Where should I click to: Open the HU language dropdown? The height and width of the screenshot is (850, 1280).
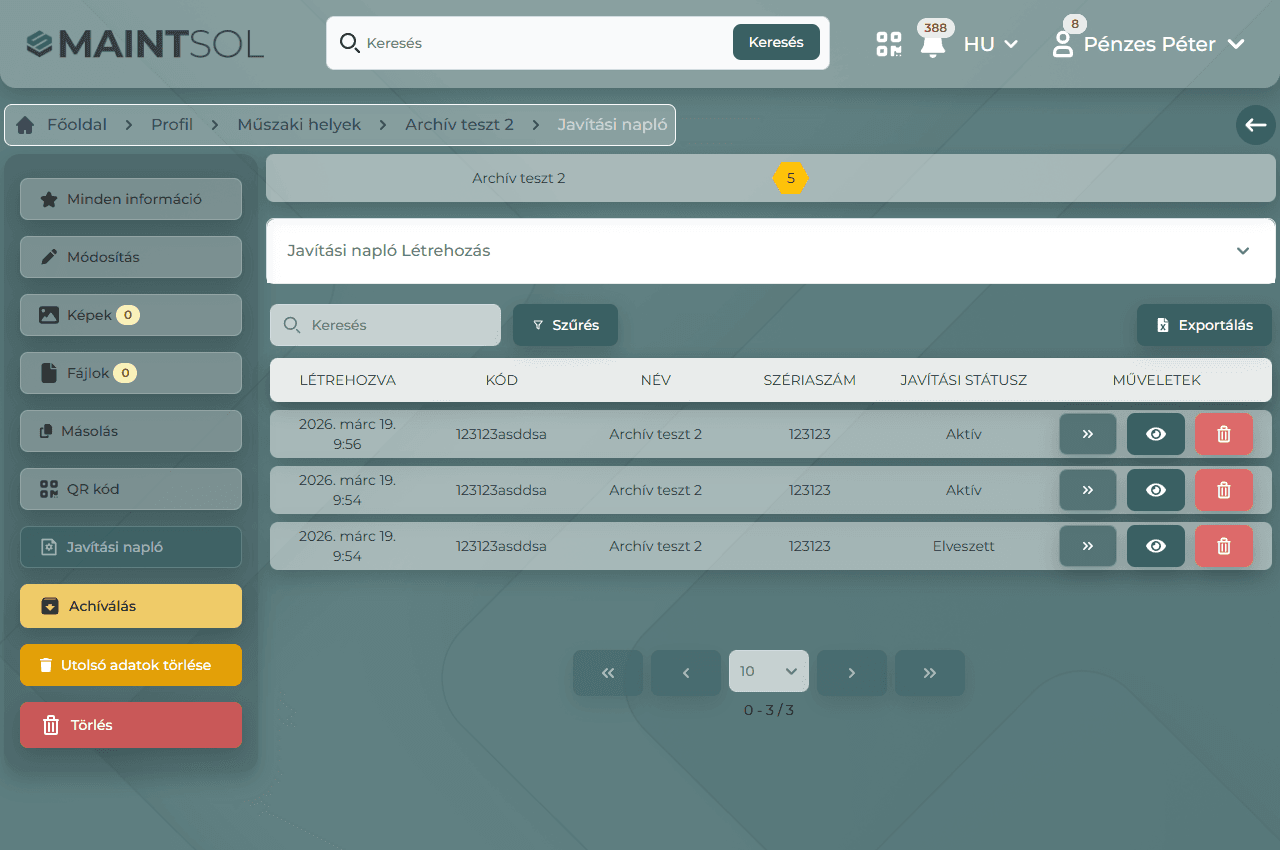point(990,44)
